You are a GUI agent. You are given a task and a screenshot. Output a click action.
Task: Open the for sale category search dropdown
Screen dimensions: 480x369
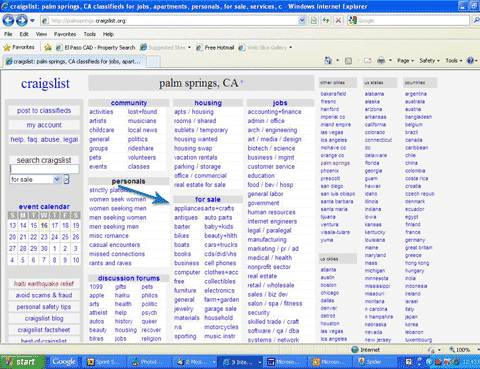35,179
